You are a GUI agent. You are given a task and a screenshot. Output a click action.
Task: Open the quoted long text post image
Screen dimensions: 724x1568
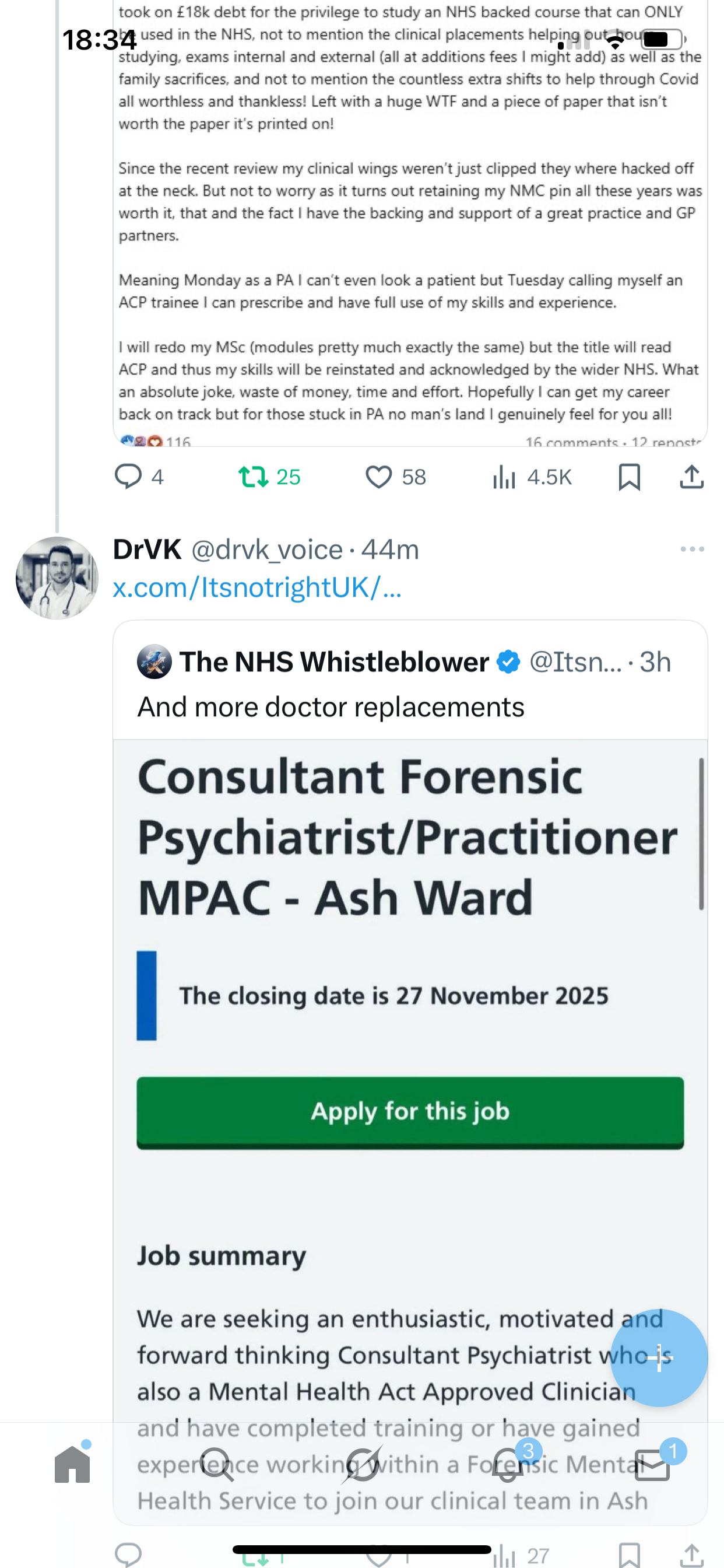click(x=409, y=213)
